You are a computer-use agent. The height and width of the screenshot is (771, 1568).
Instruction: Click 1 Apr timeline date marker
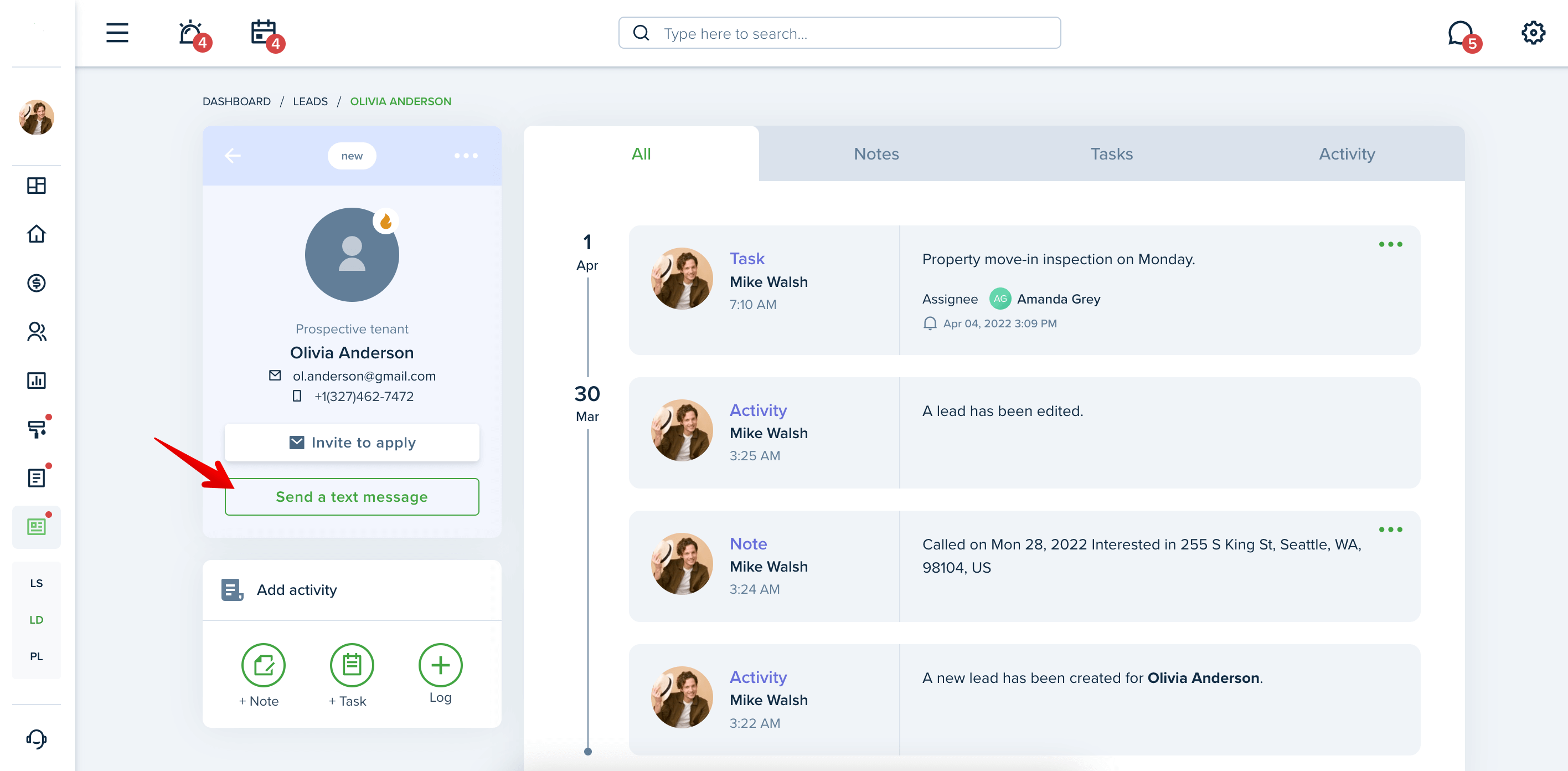tap(587, 251)
